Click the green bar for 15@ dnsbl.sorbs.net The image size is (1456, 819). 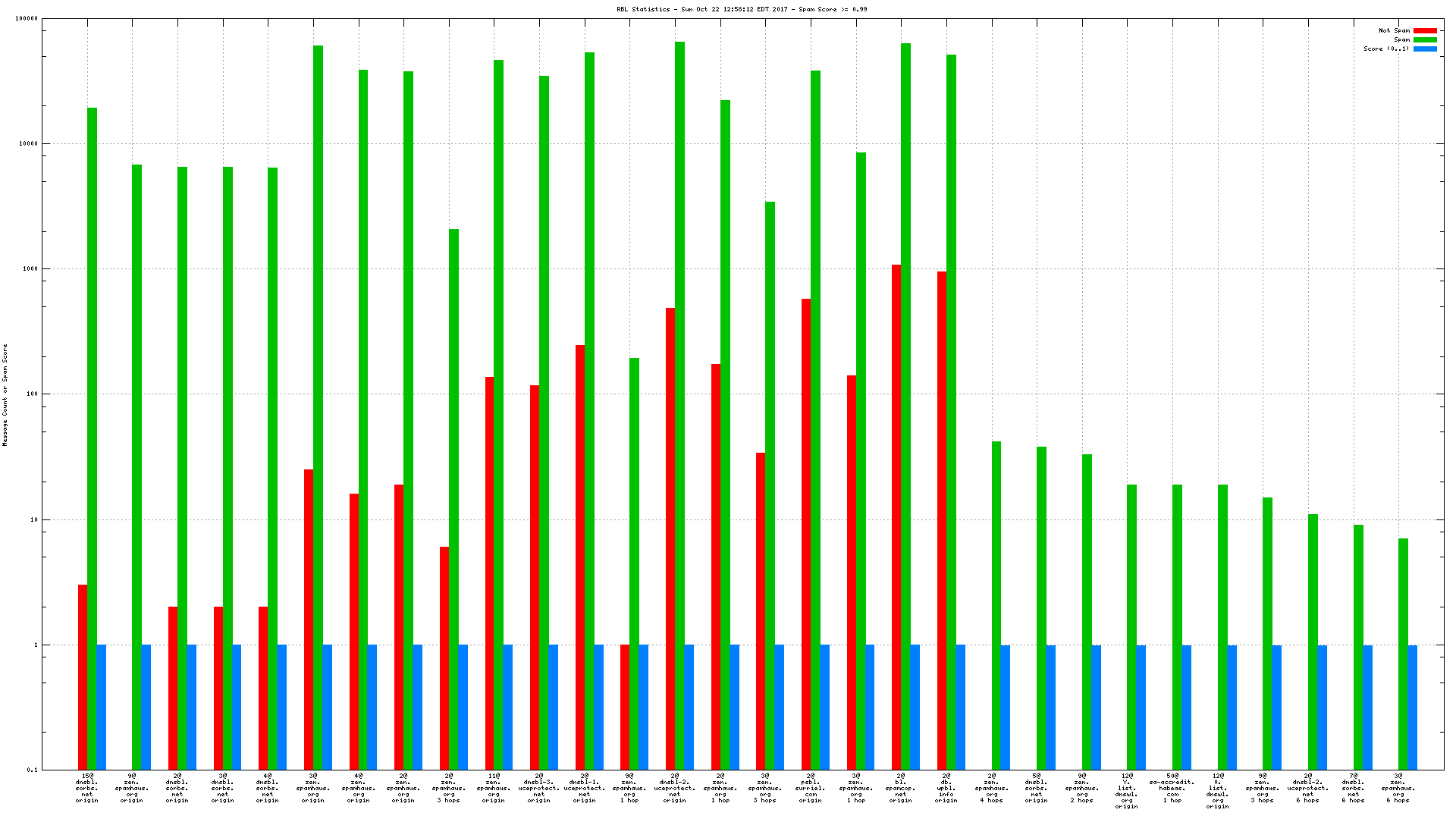point(92,438)
